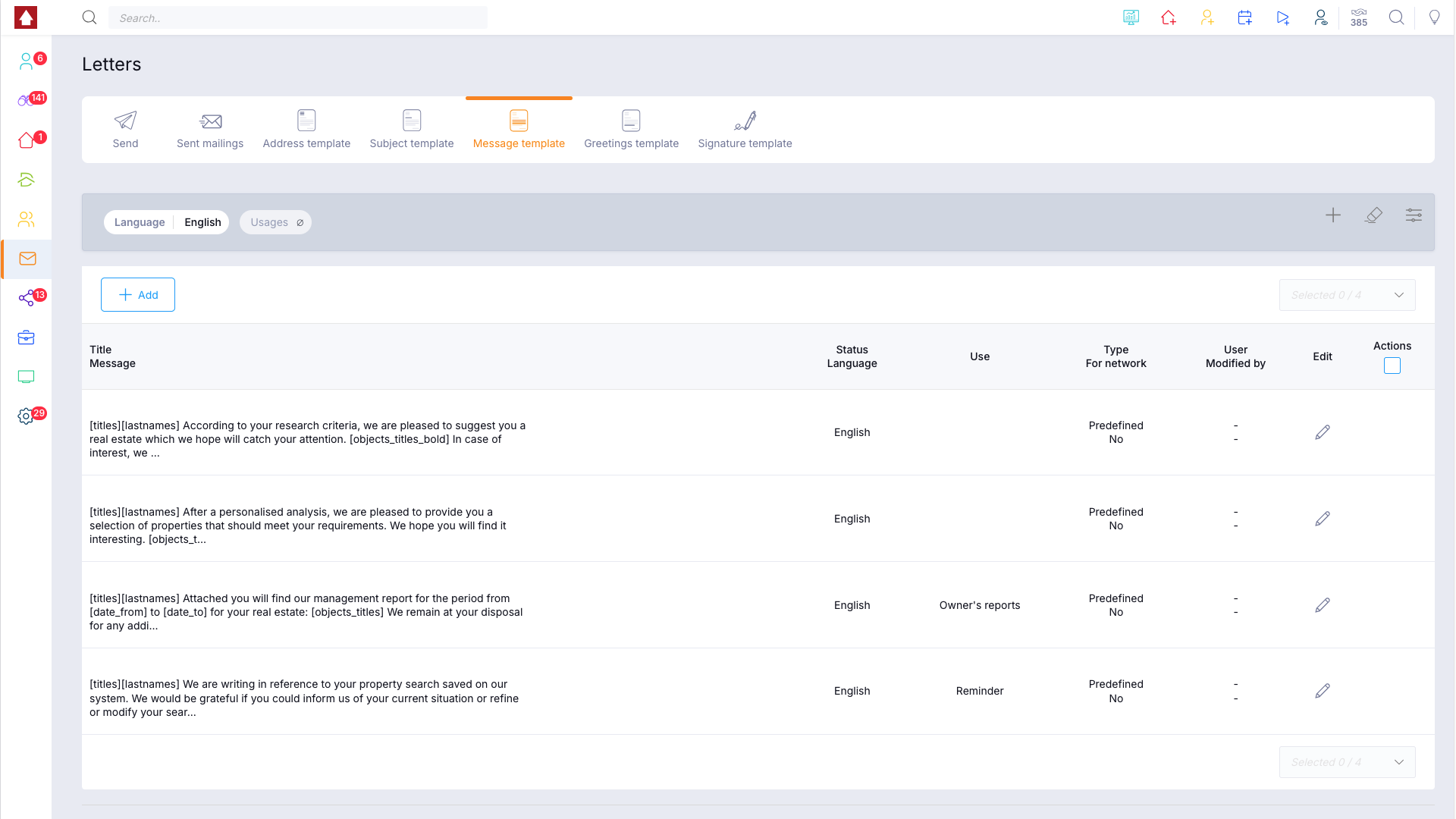Focus the top Search input field

(298, 17)
